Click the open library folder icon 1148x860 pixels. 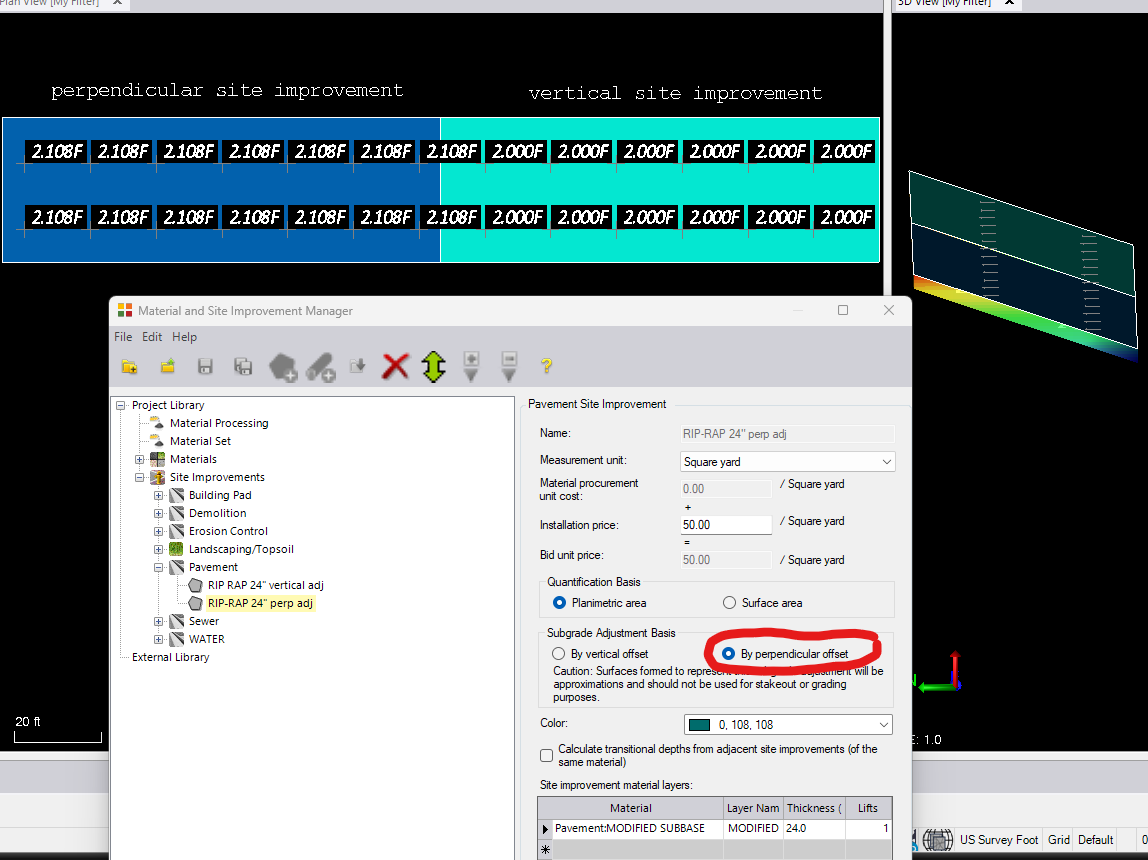pyautogui.click(x=167, y=367)
